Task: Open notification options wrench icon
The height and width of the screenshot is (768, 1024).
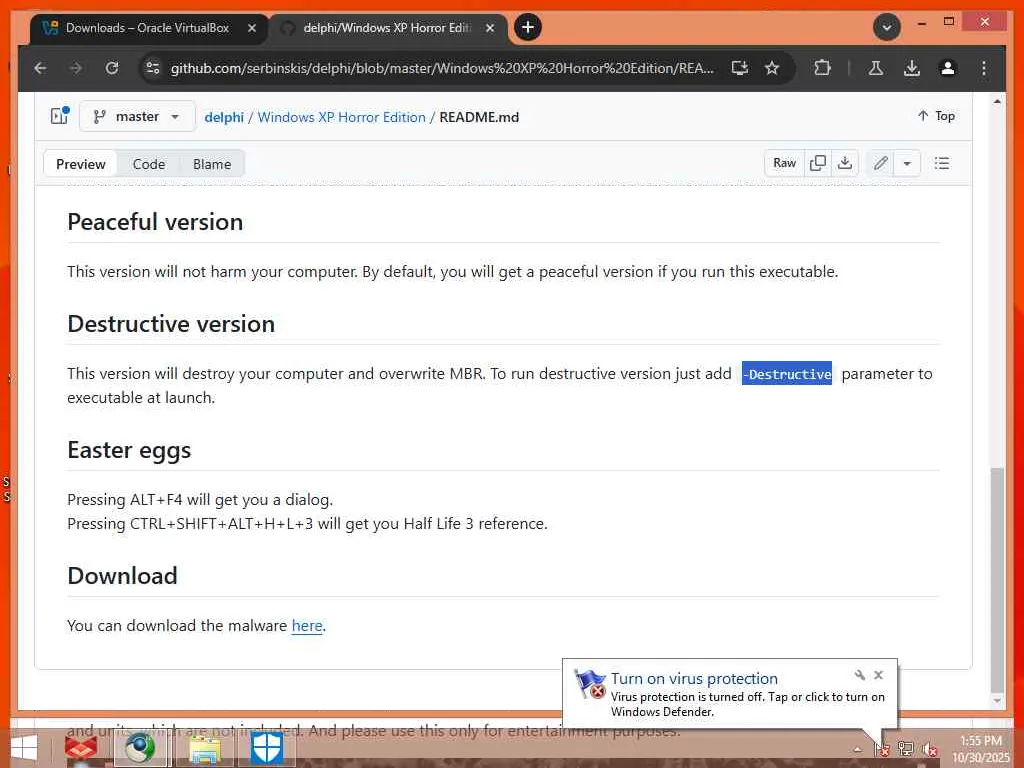Action: (x=859, y=675)
